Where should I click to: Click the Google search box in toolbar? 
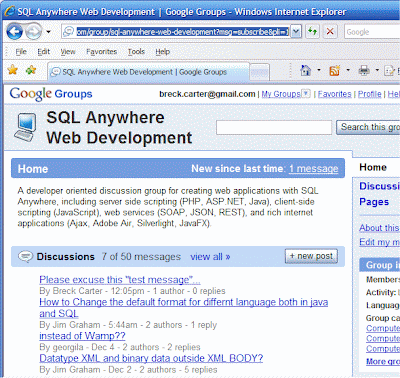[x=372, y=32]
